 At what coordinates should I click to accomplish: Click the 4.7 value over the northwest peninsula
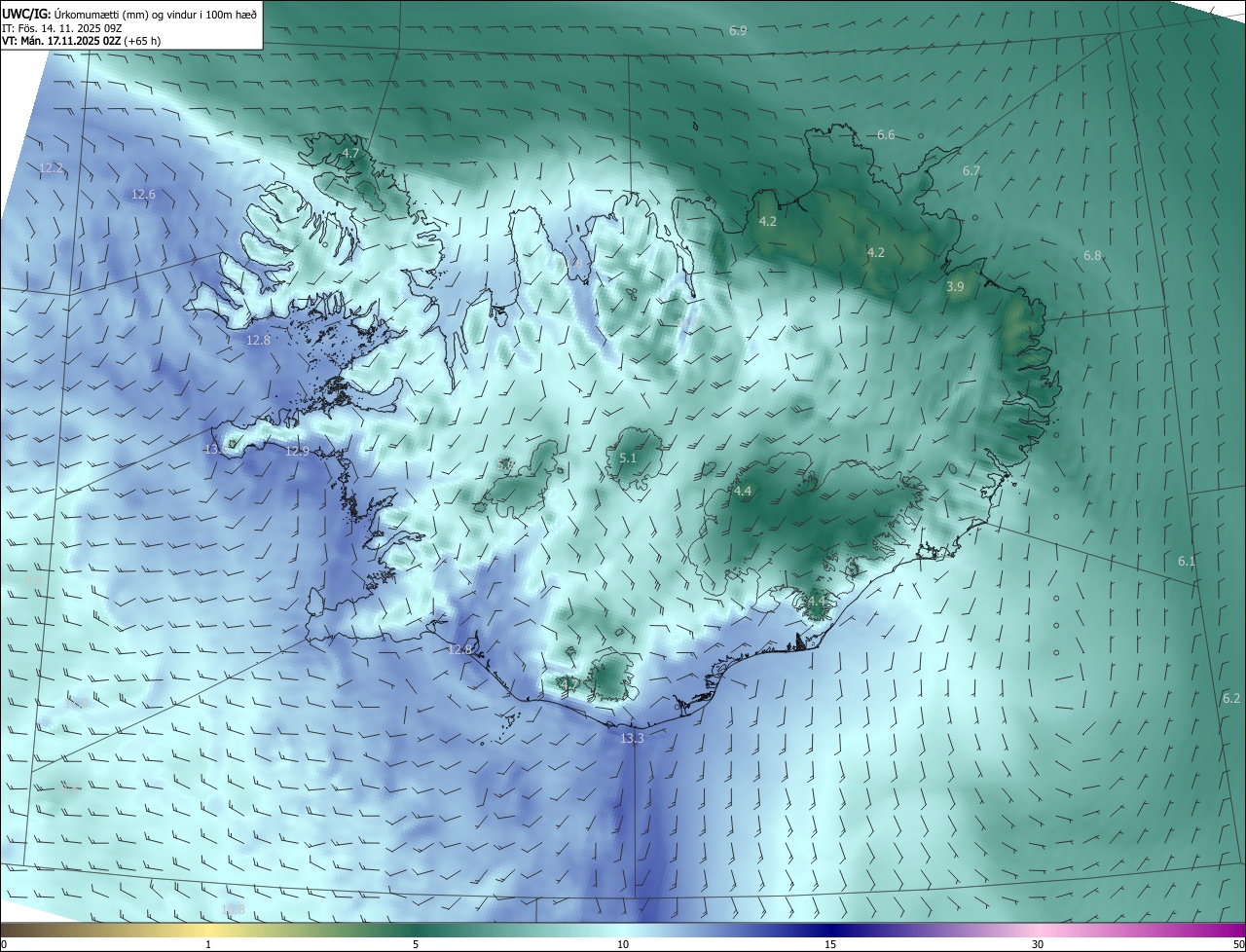click(x=350, y=154)
